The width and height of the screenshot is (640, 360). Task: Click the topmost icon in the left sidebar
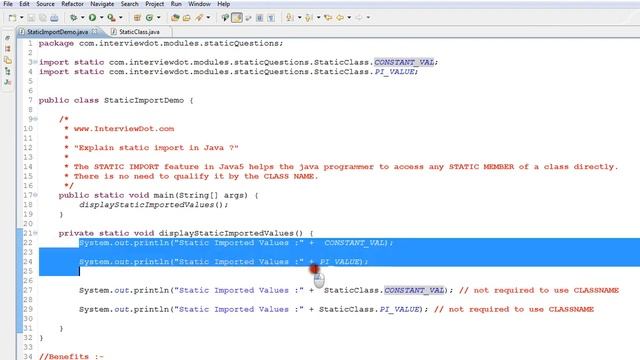[x=7, y=38]
